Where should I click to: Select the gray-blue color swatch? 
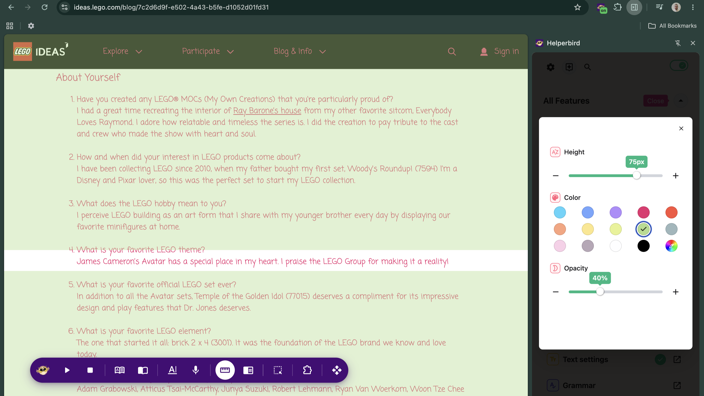coord(671,229)
